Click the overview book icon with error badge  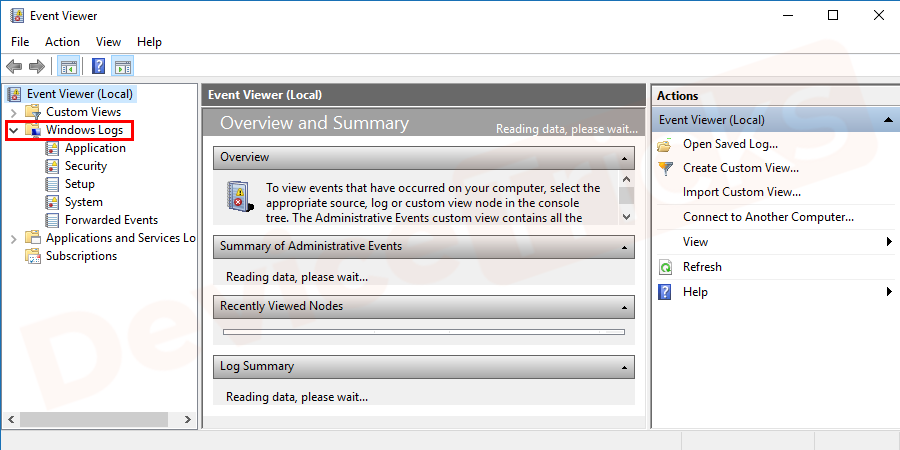(239, 195)
